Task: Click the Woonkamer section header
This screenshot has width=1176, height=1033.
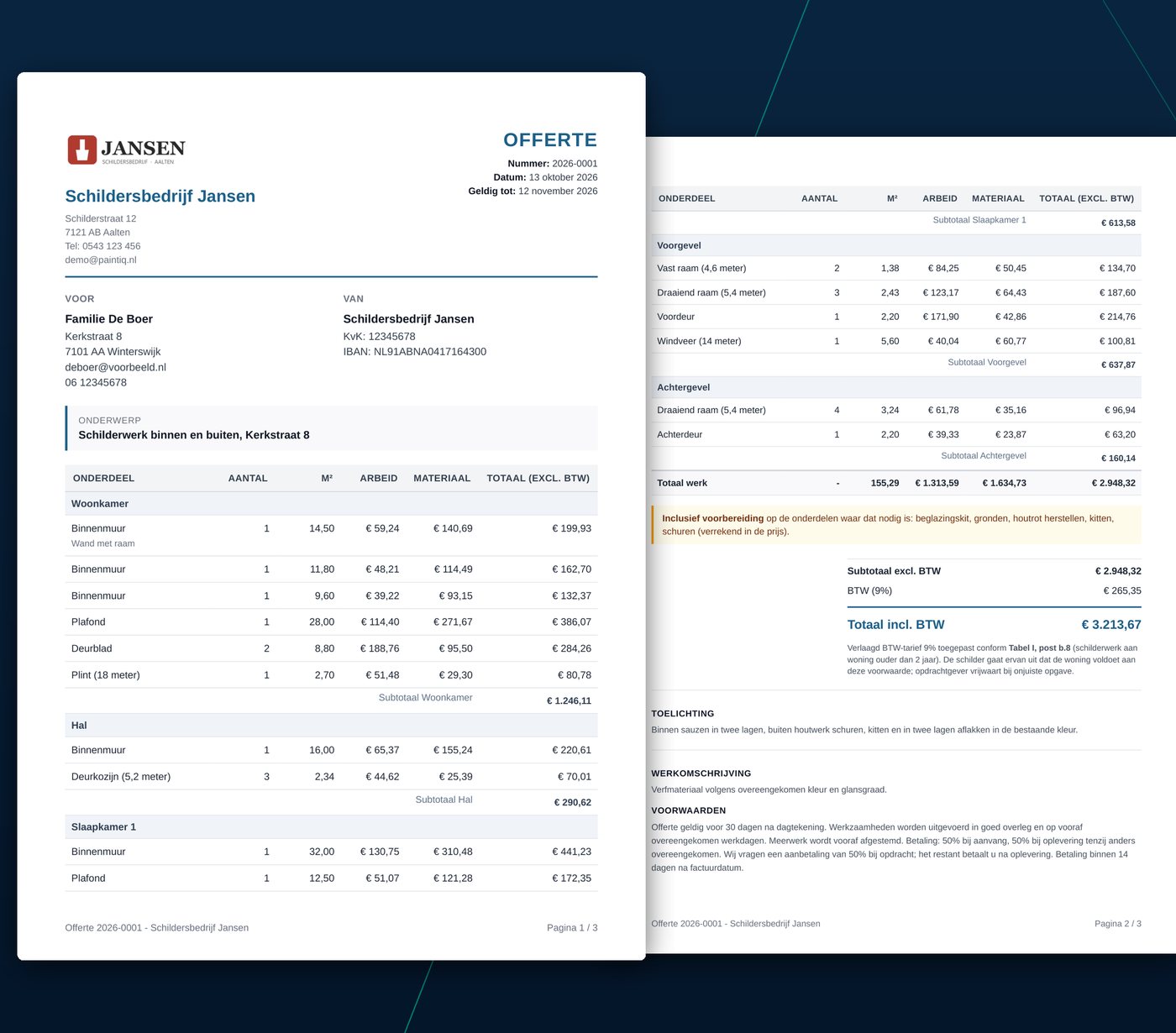Action: coord(331,504)
